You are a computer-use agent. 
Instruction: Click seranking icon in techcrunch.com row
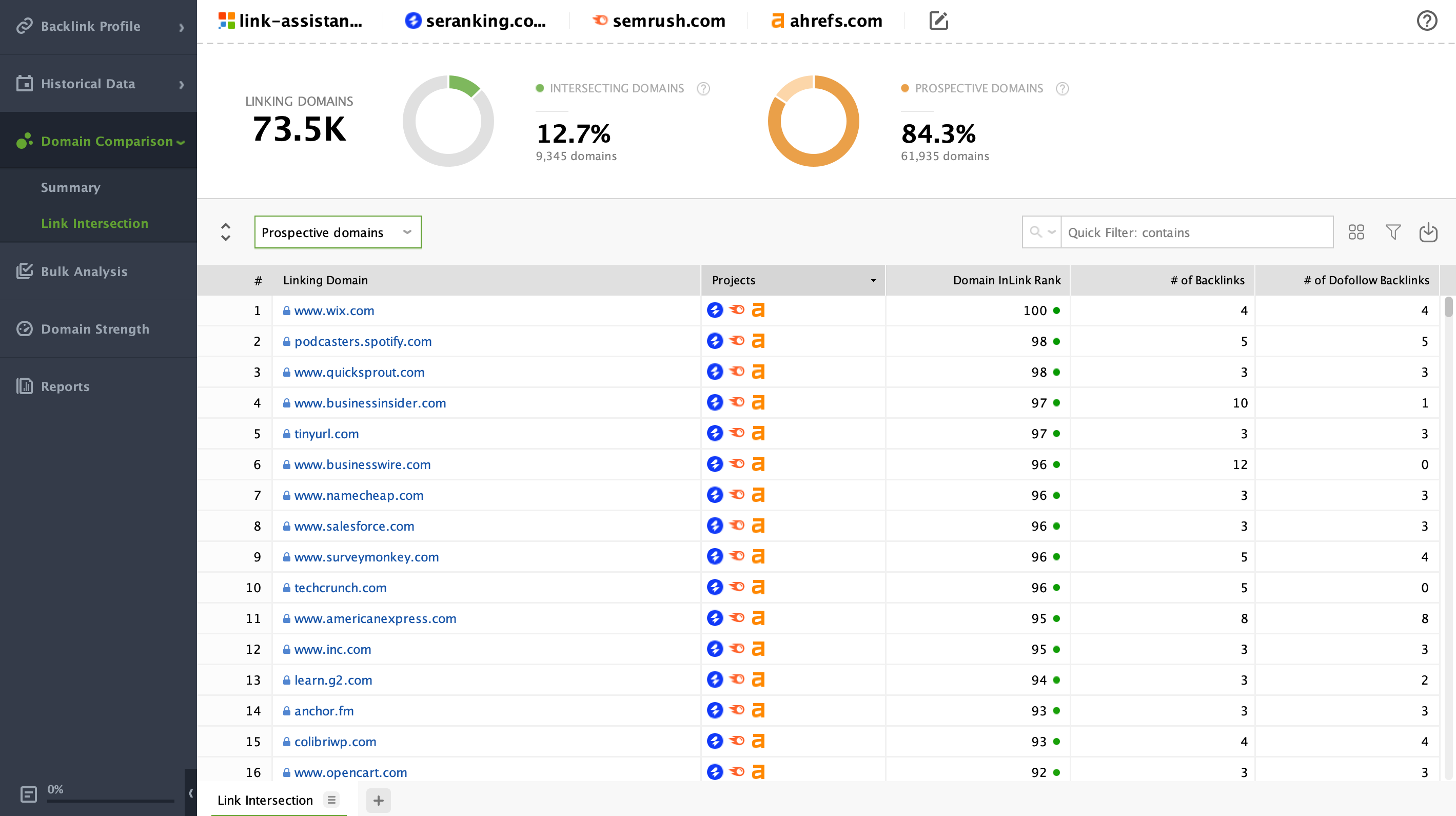coord(715,587)
